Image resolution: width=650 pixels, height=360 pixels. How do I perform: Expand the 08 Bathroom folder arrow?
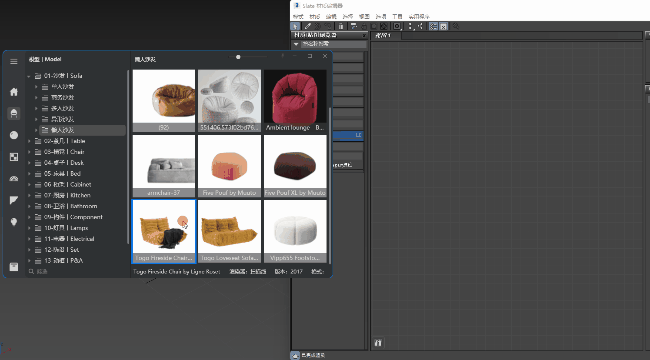tap(29, 206)
